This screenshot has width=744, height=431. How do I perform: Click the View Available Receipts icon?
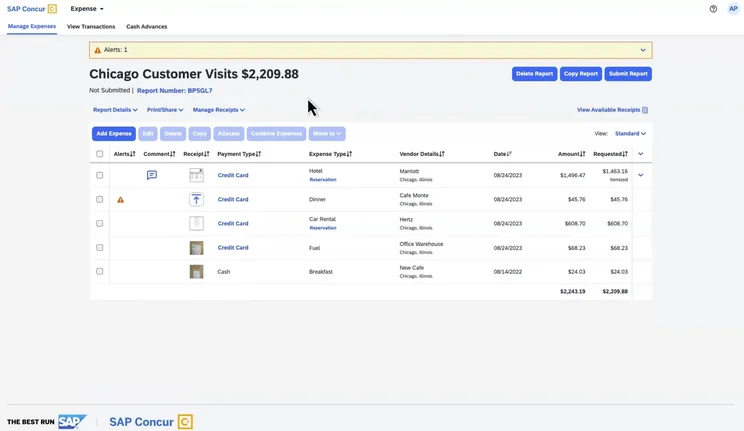point(645,110)
